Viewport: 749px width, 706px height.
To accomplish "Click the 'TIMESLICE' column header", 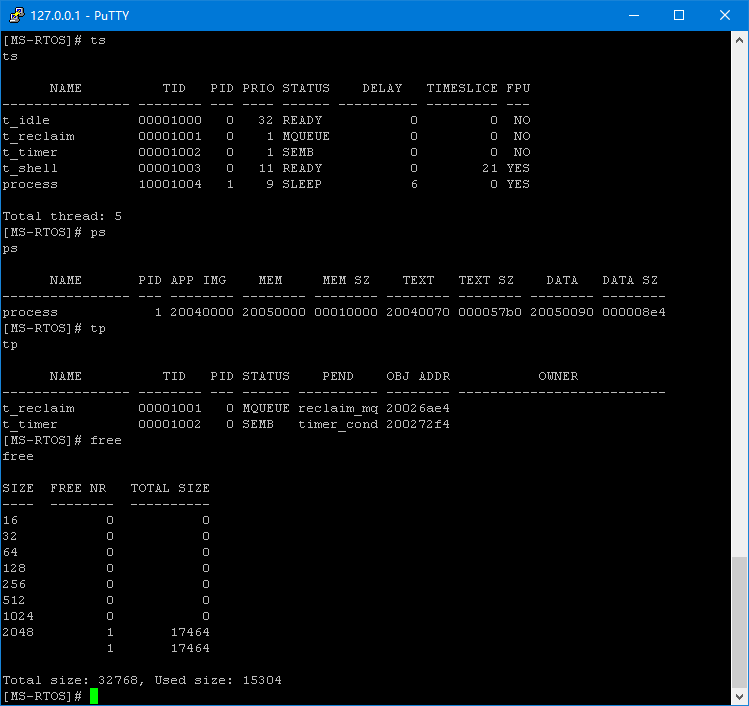I will point(462,88).
